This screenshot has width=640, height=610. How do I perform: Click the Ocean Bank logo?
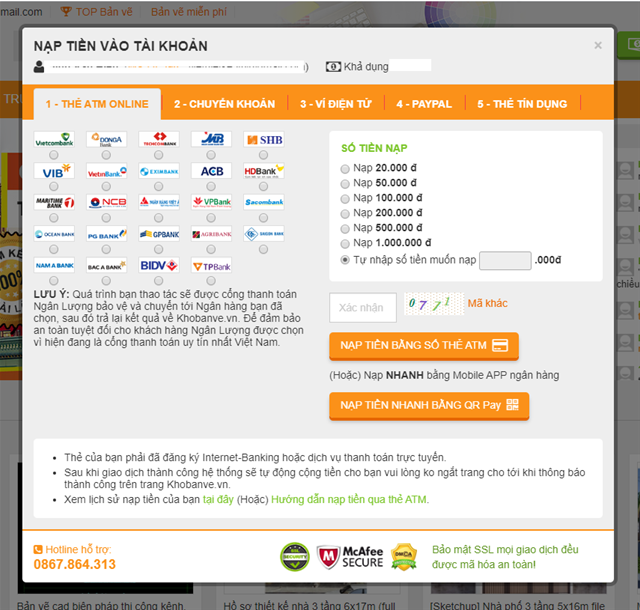pyautogui.click(x=54, y=234)
